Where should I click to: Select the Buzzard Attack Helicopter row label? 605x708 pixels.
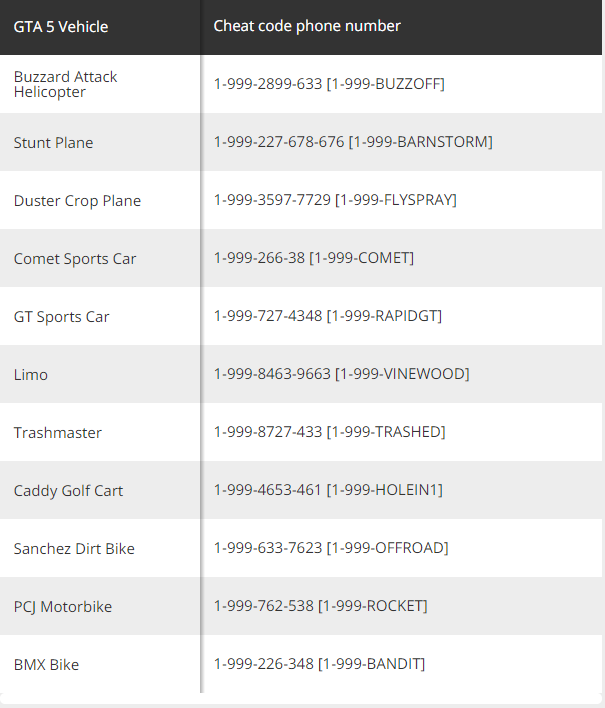point(65,84)
